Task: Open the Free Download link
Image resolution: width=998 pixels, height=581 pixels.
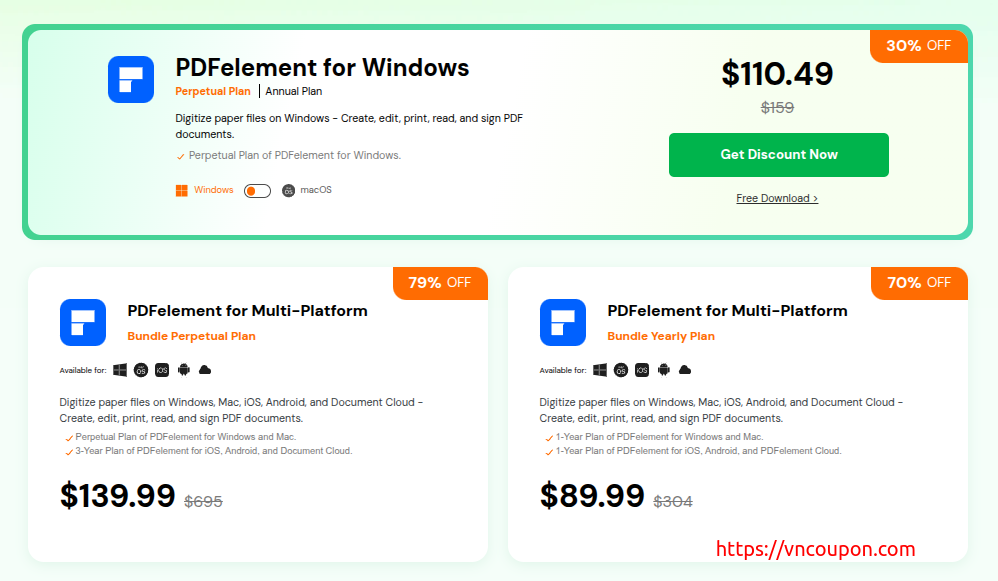Action: click(x=777, y=198)
